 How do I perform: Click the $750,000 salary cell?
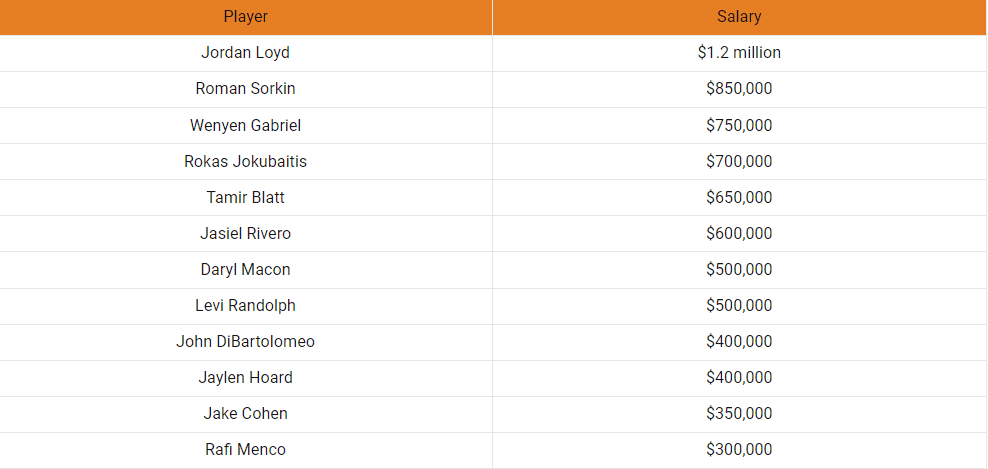pos(739,126)
